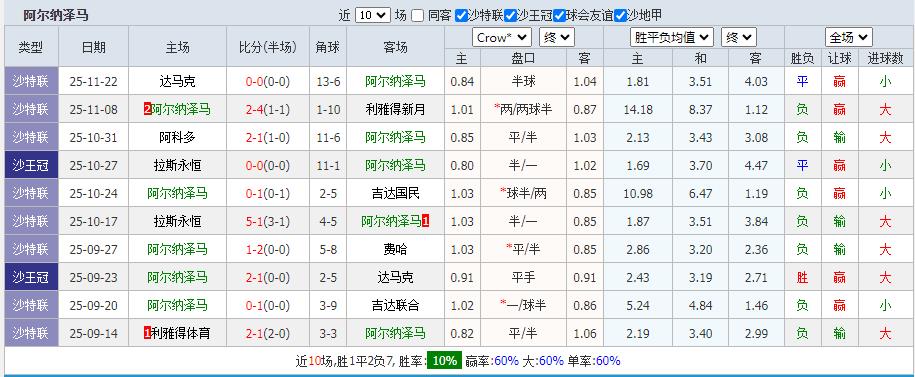Screen dimensions: 915x377
Task: Click the red card badge in the 25-11-08 row
Action: pos(147,110)
